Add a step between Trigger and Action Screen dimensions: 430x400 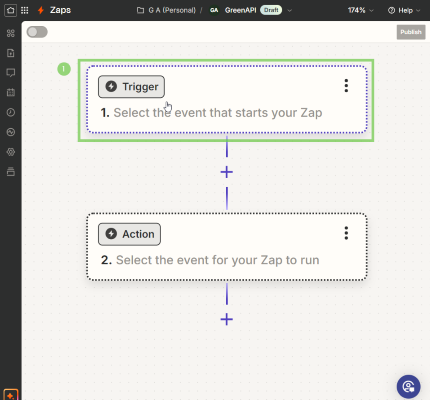[227, 172]
